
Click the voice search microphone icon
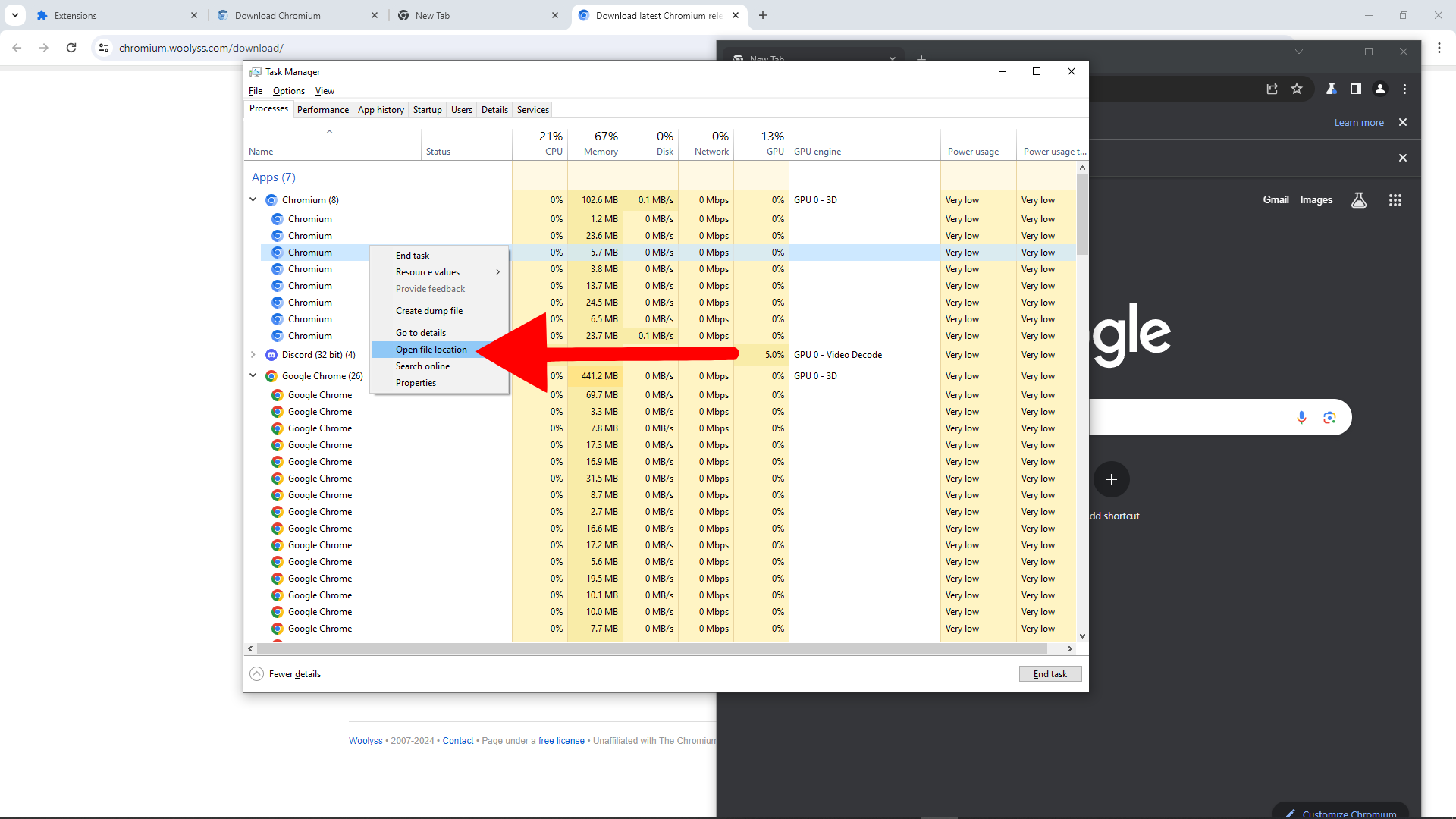click(1301, 417)
